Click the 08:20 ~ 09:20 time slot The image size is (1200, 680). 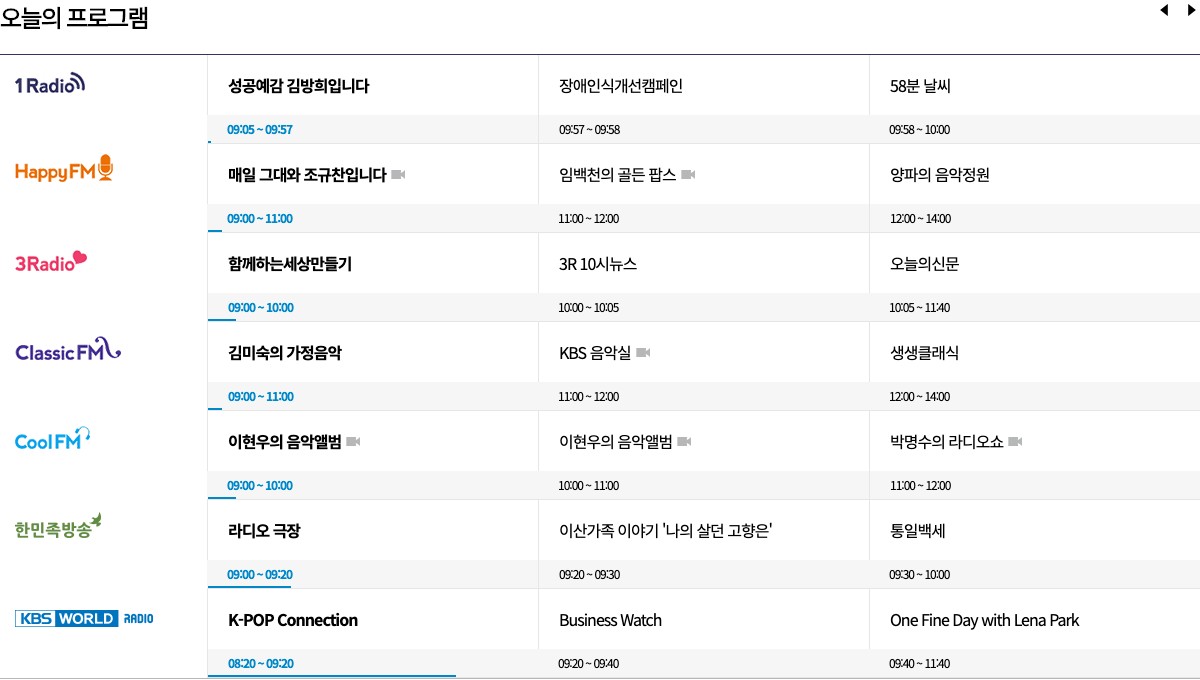click(260, 664)
